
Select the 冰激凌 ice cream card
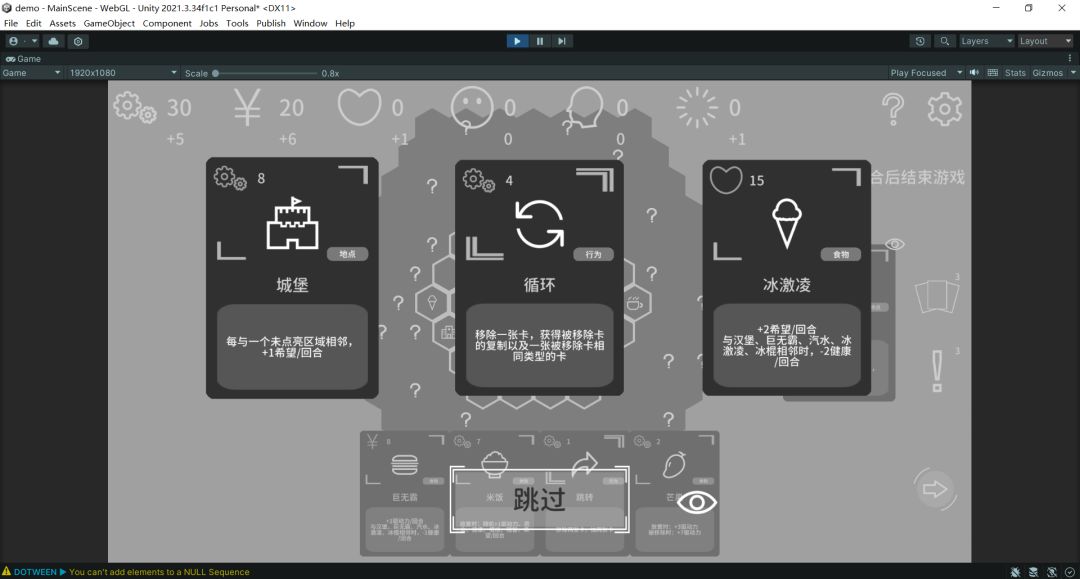point(787,277)
